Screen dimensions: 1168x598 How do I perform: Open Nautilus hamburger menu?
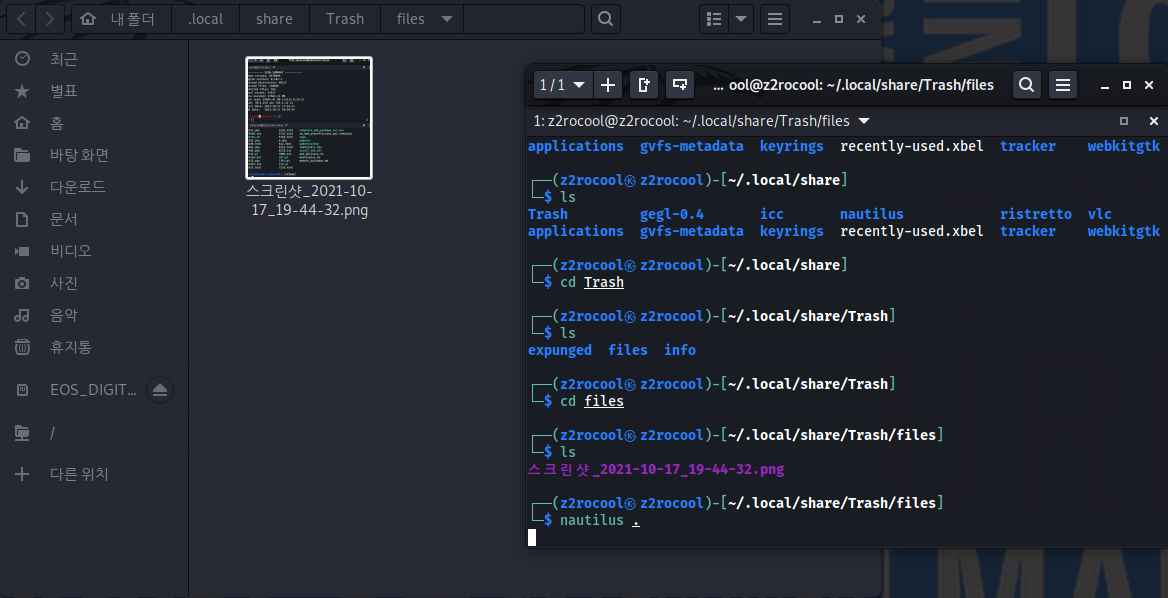click(775, 19)
